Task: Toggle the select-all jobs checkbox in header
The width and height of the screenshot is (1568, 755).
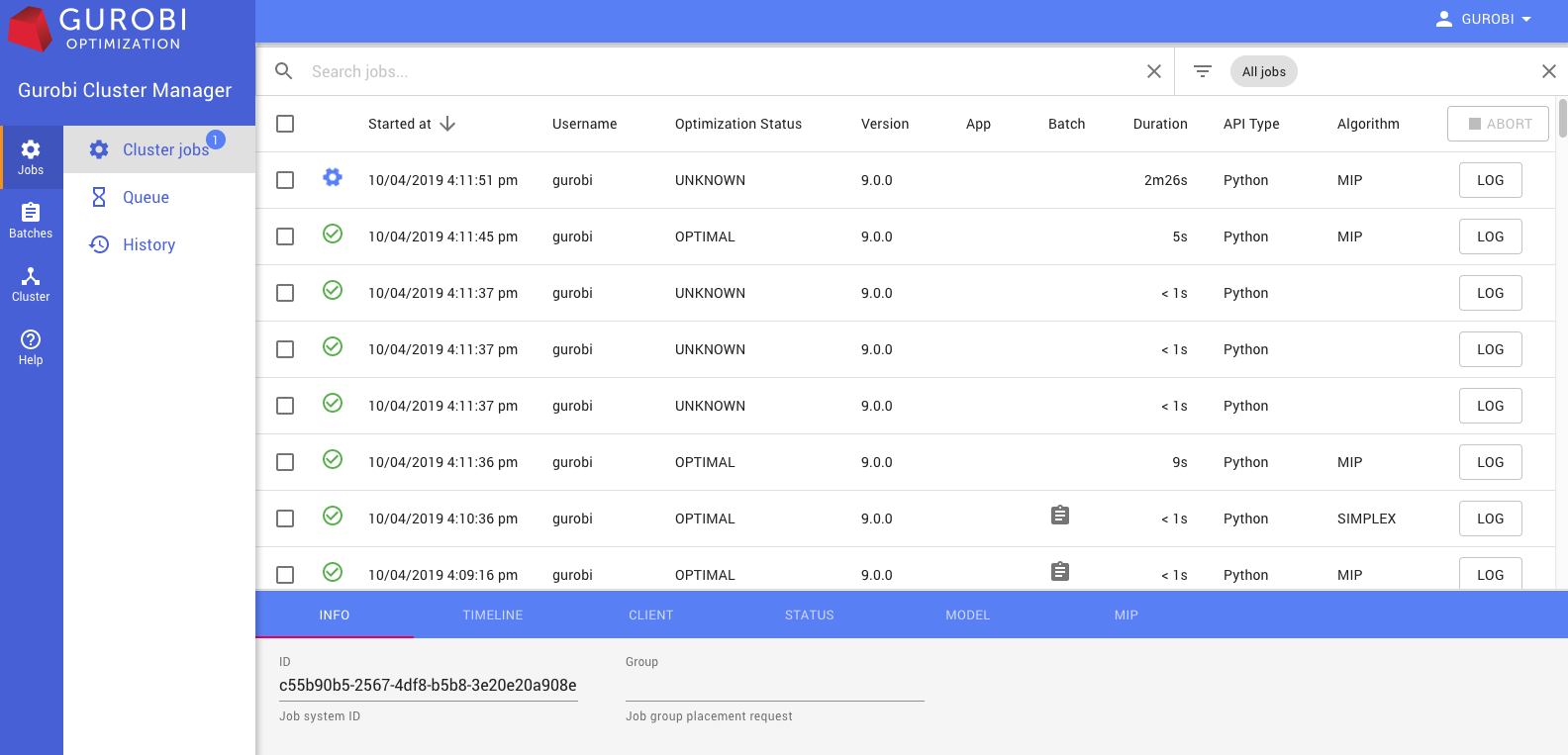Action: [285, 124]
